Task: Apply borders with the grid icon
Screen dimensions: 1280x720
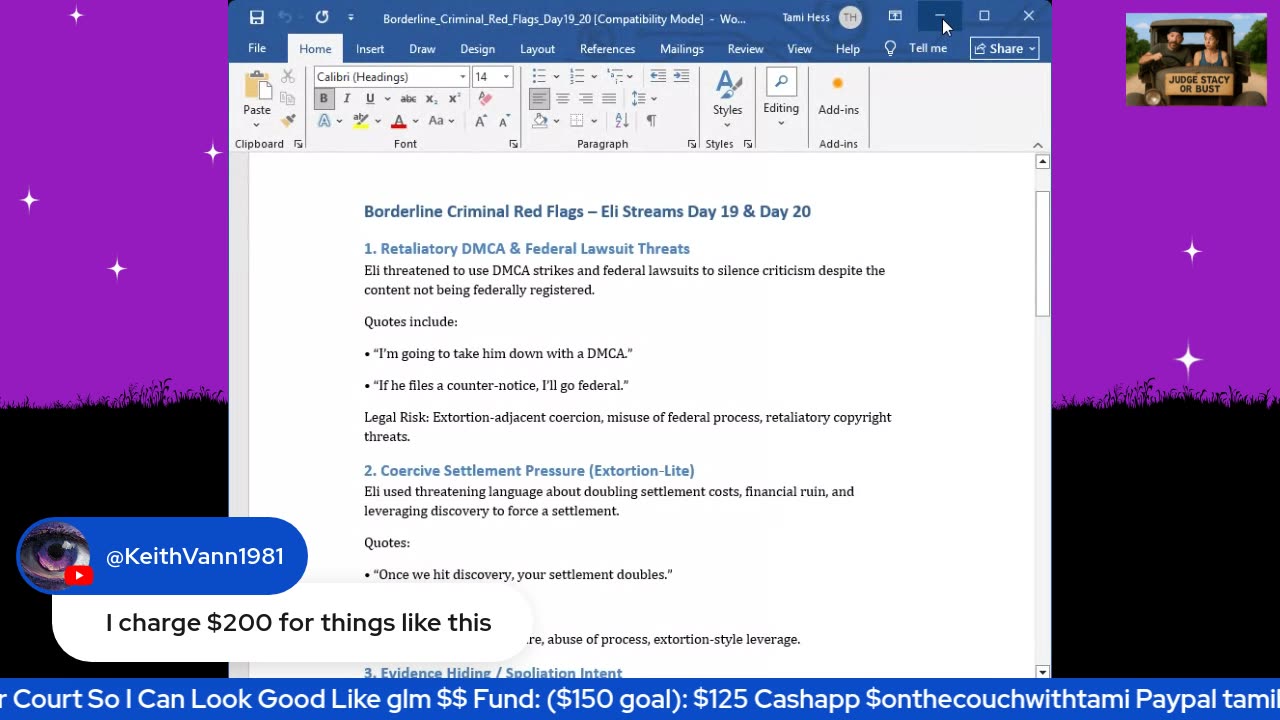Action: 577,121
